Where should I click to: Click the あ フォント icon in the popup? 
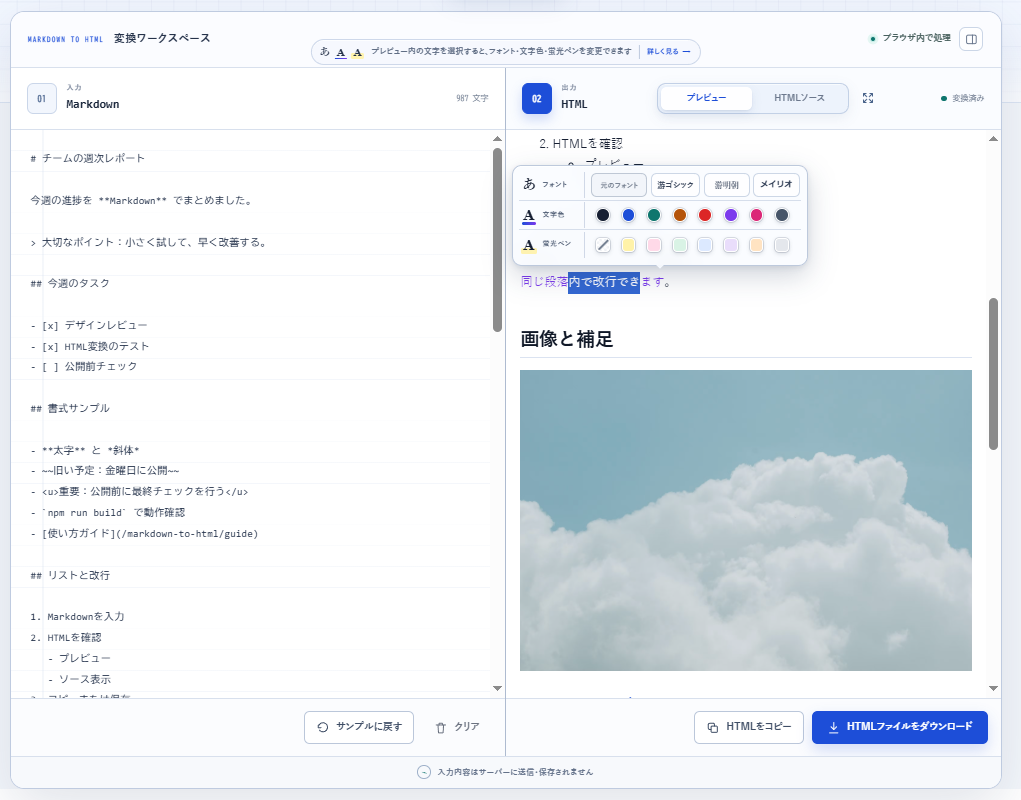click(x=529, y=184)
